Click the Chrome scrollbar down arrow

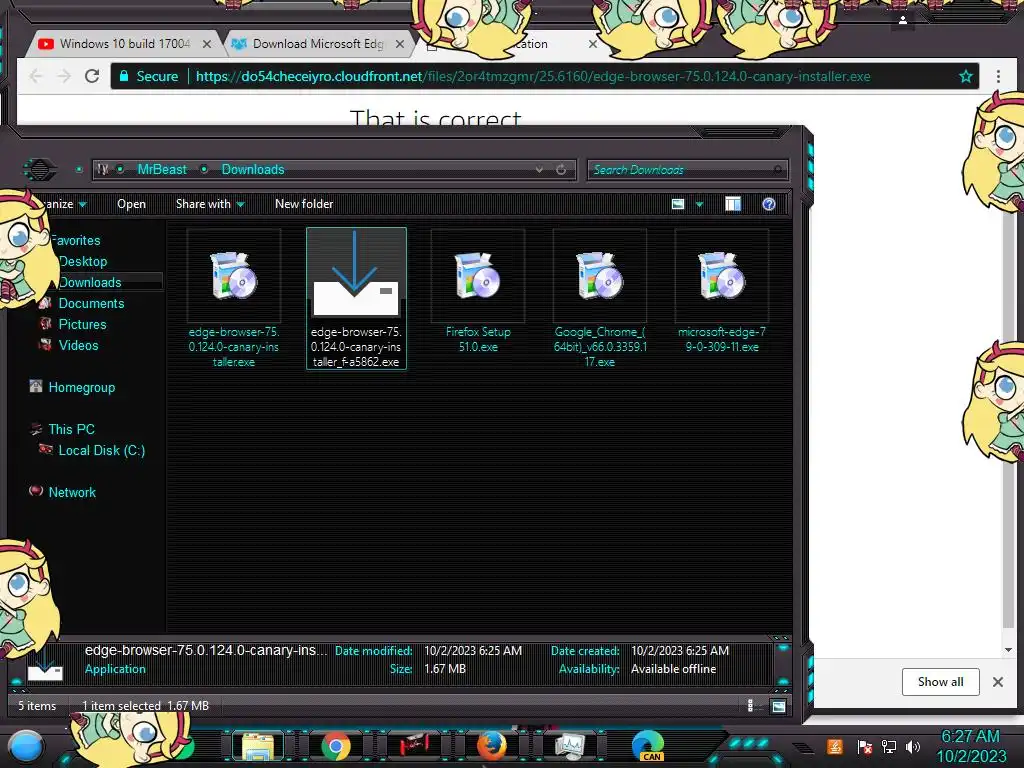point(1008,650)
